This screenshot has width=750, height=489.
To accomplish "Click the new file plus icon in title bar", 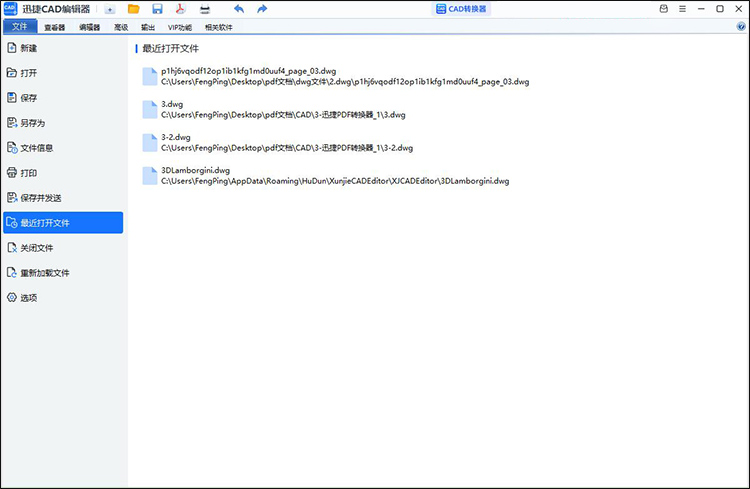I will pyautogui.click(x=109, y=9).
